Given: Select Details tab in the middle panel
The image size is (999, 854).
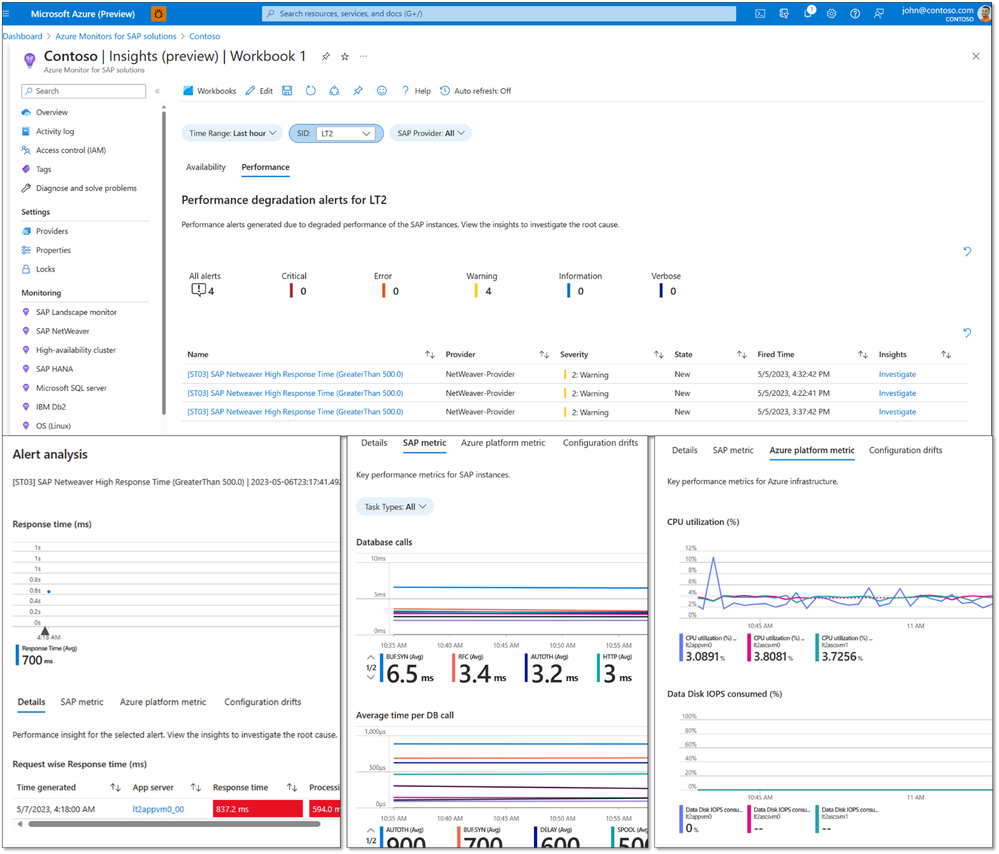Looking at the screenshot, I should click(x=374, y=443).
